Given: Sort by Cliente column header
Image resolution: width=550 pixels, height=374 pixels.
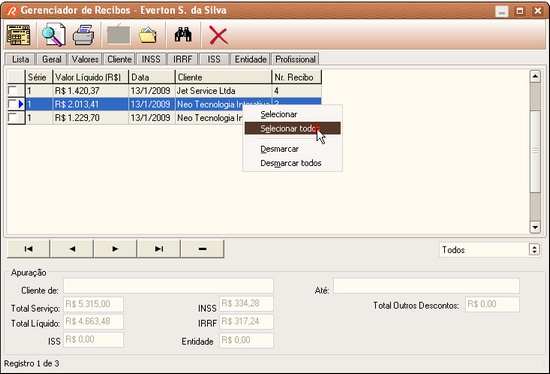Looking at the screenshot, I should click(x=223, y=77).
